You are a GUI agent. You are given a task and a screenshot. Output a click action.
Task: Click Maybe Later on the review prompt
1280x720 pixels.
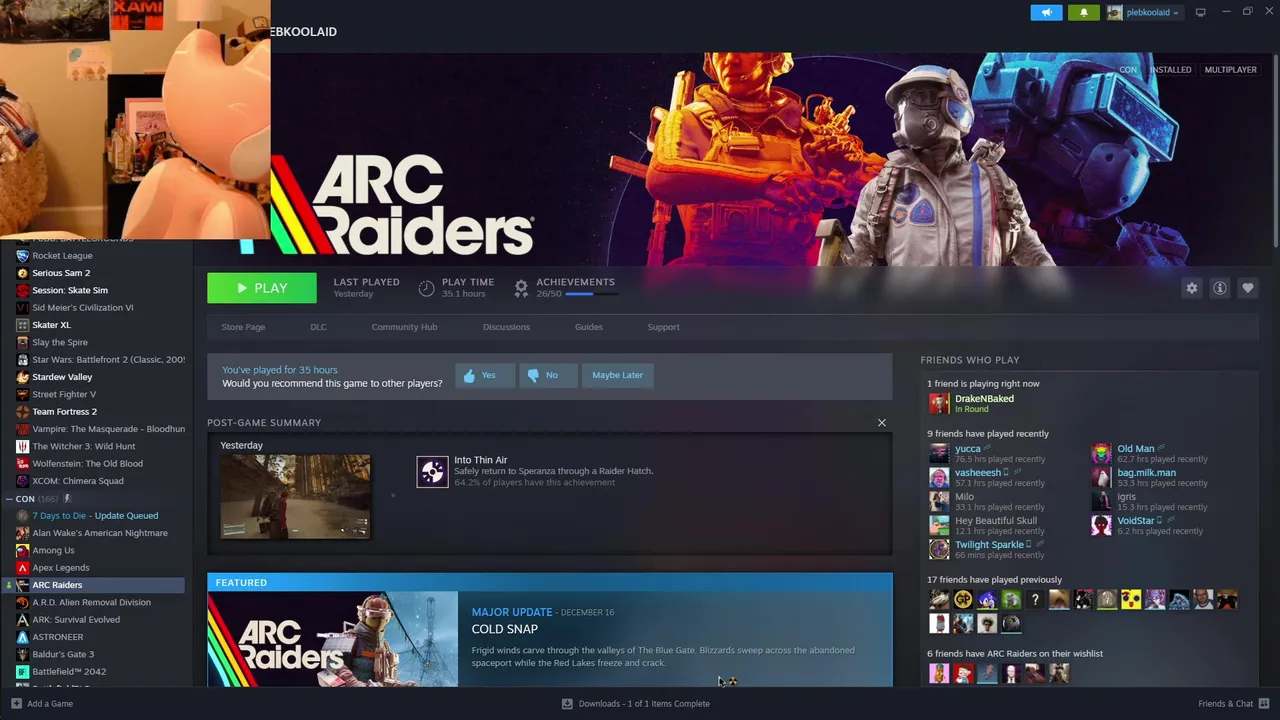click(617, 375)
